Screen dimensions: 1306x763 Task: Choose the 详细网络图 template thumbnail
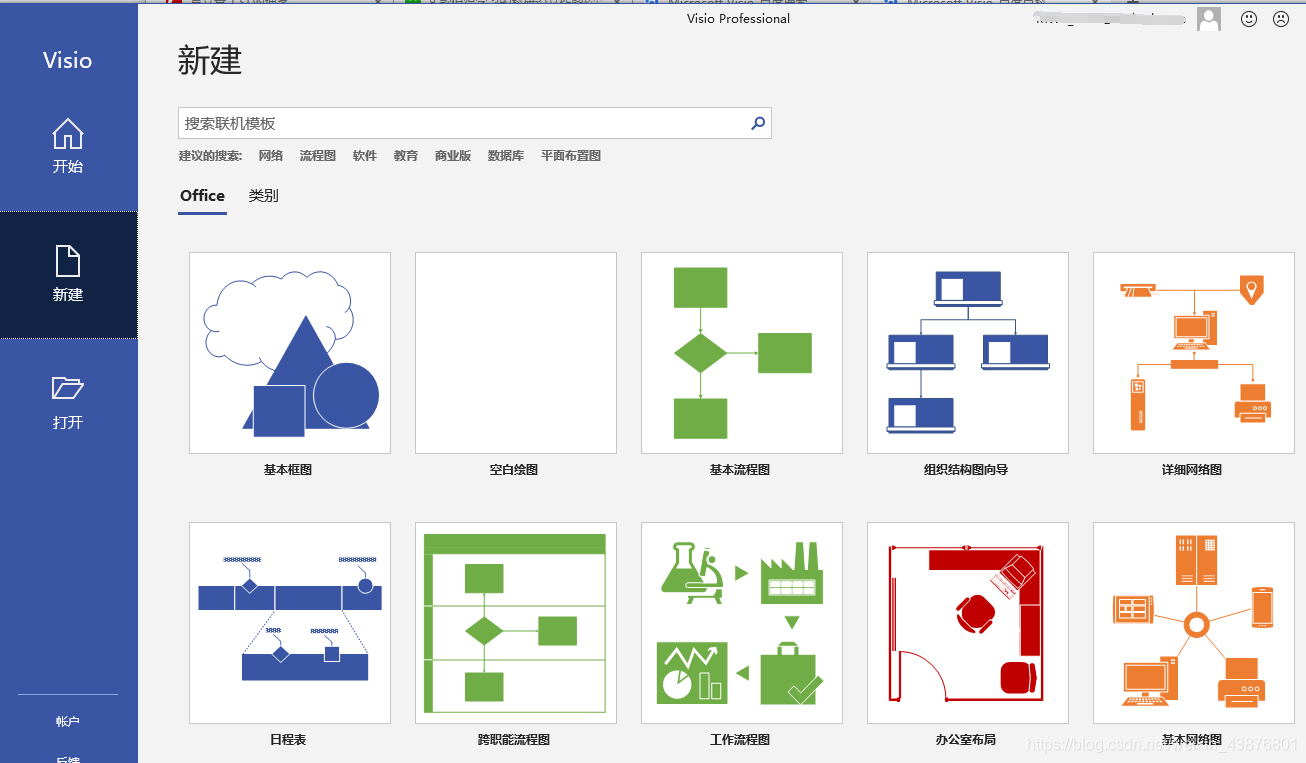pyautogui.click(x=1194, y=353)
